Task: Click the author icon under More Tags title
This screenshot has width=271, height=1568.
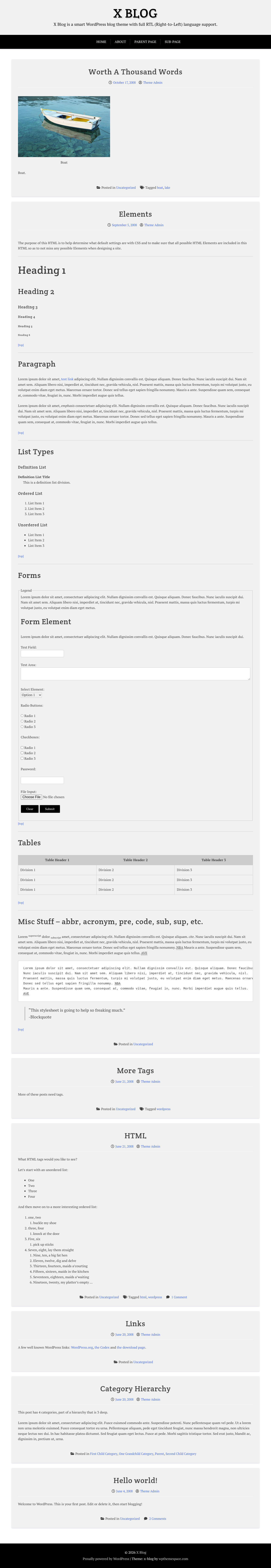Action: (x=138, y=1082)
